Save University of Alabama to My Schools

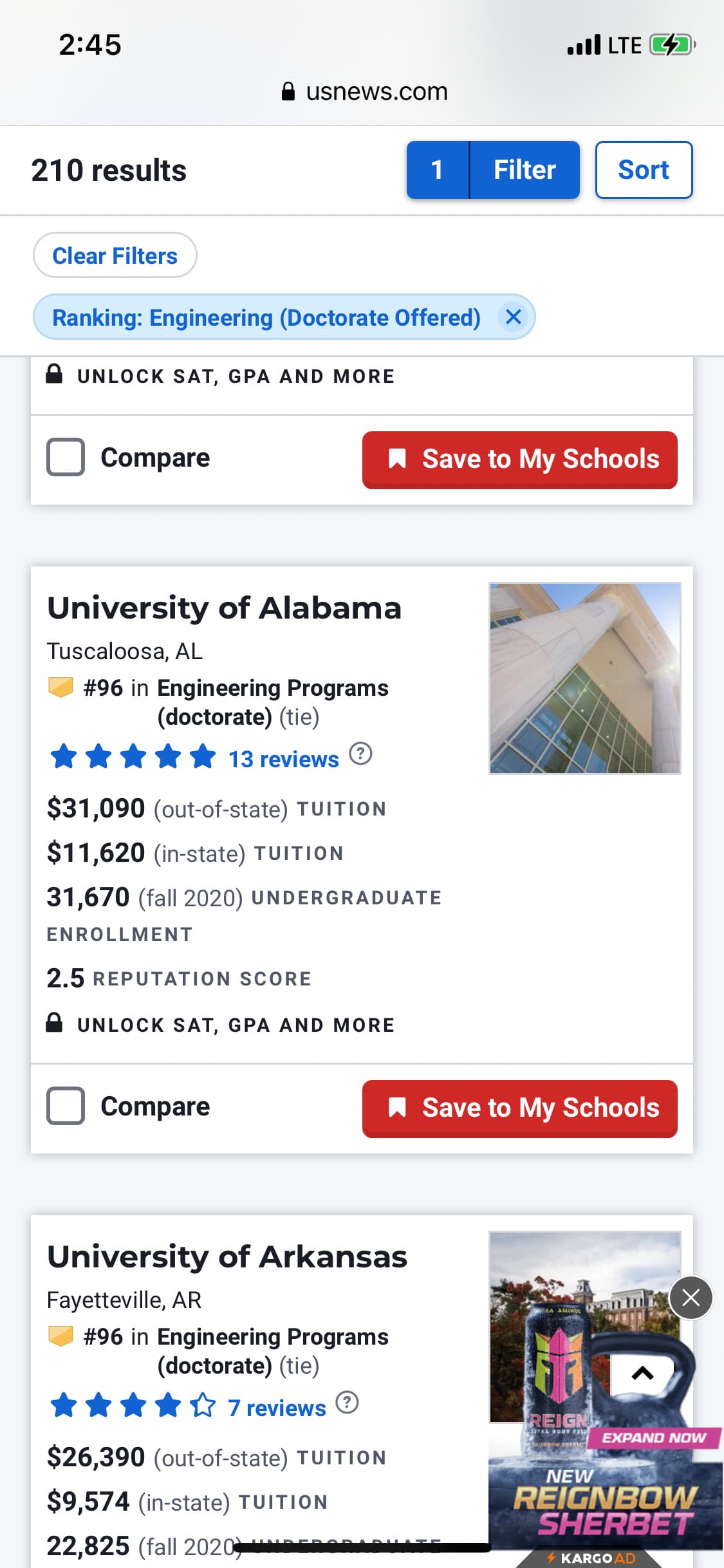519,1107
